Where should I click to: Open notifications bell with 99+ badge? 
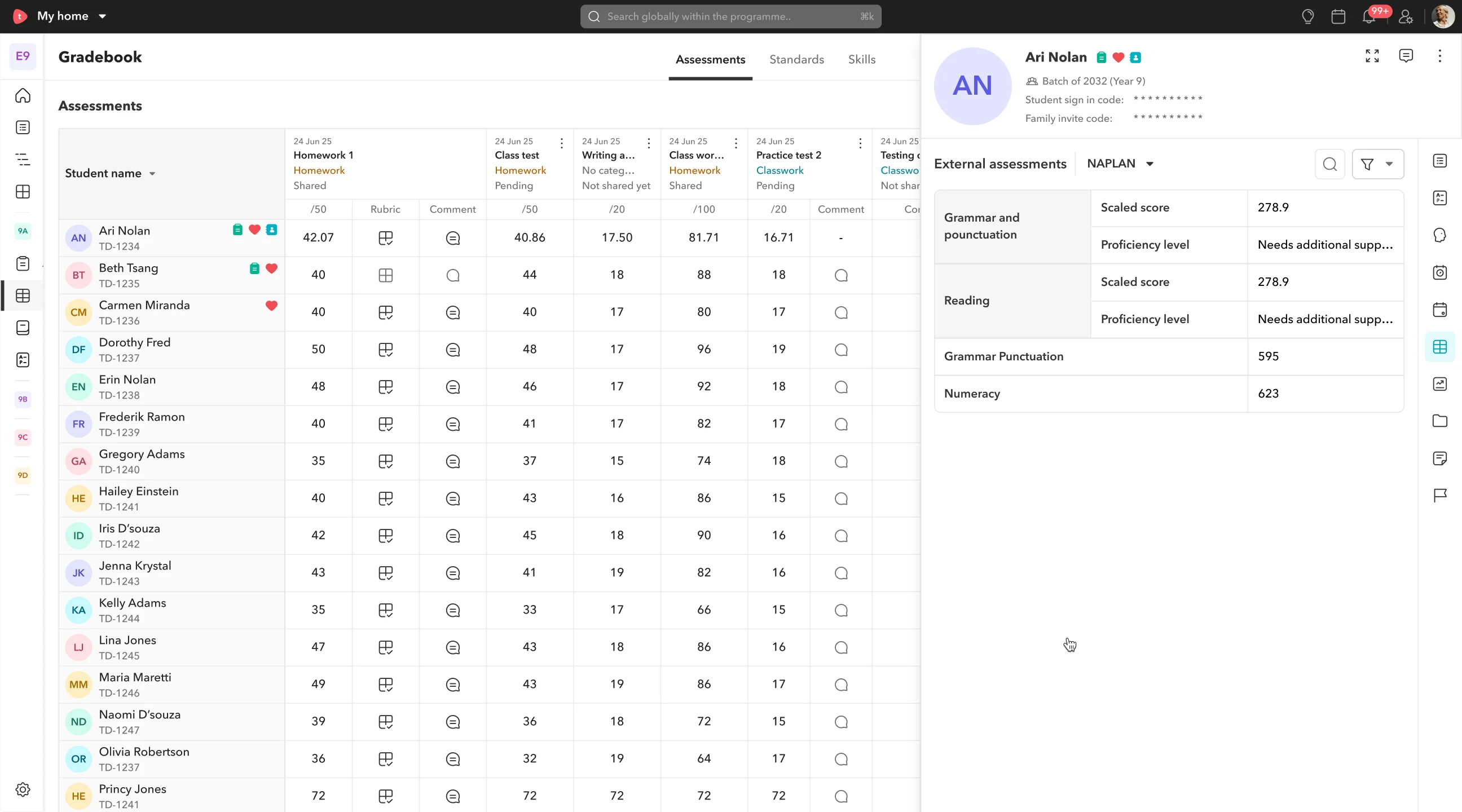[x=1369, y=16]
